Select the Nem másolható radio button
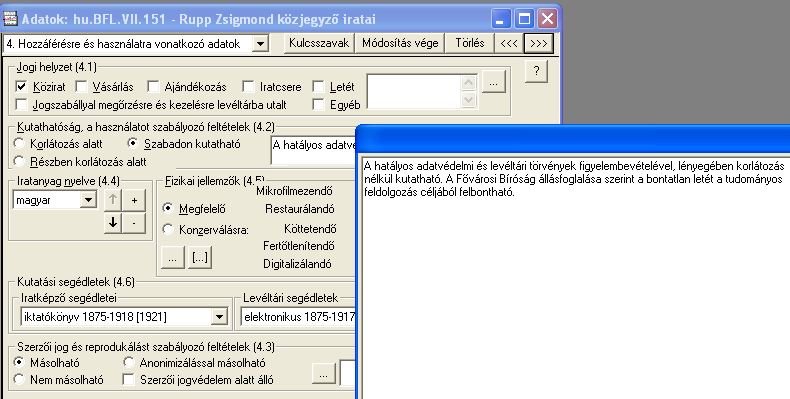Image resolution: width=790 pixels, height=399 pixels. point(19,379)
